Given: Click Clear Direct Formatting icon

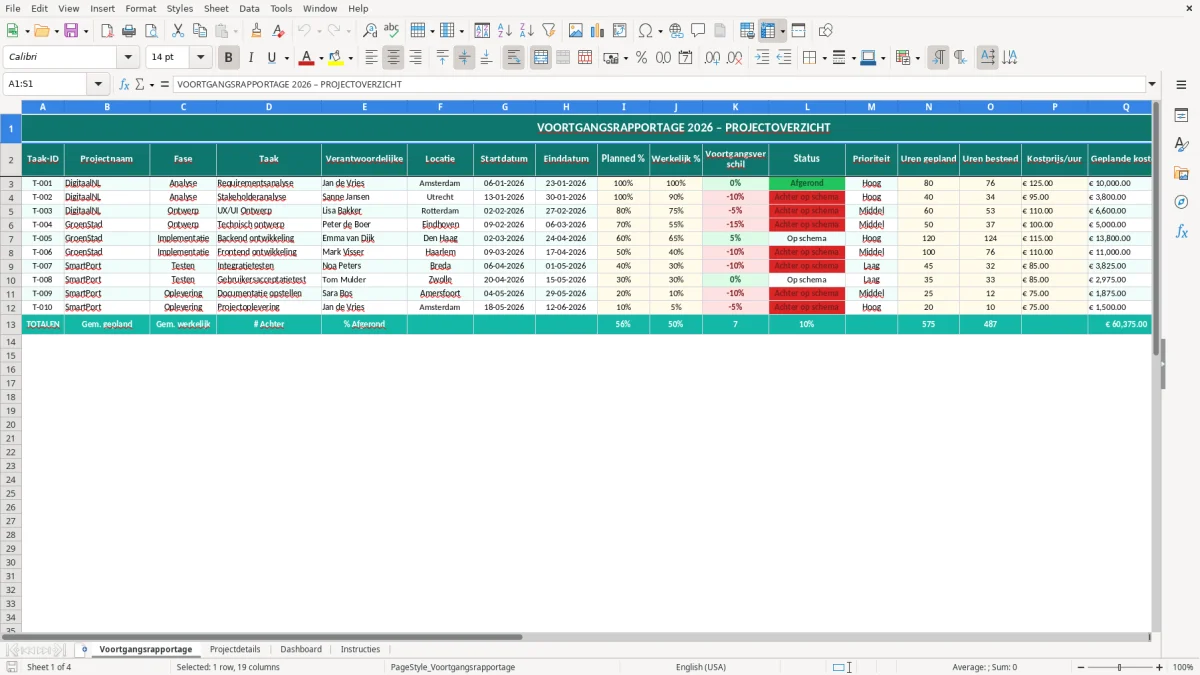Looking at the screenshot, I should tap(278, 31).
